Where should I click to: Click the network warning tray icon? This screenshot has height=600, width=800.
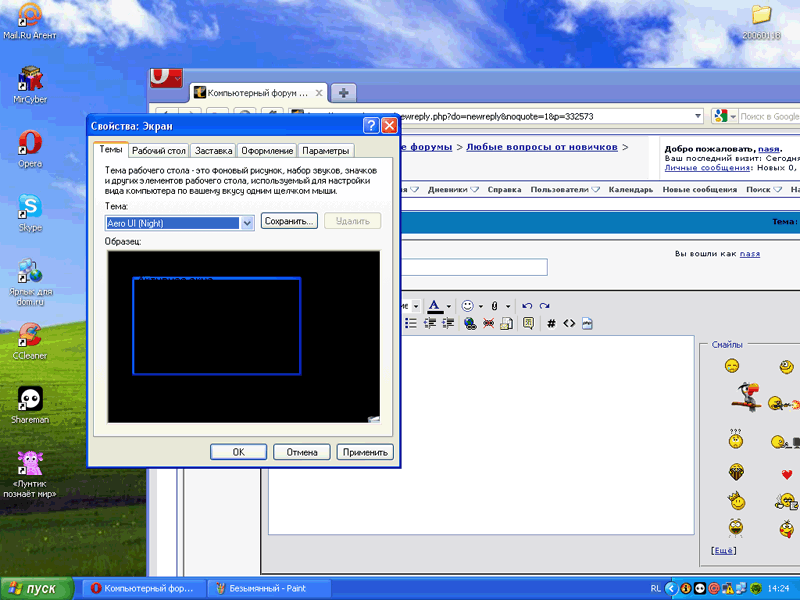(x=727, y=588)
